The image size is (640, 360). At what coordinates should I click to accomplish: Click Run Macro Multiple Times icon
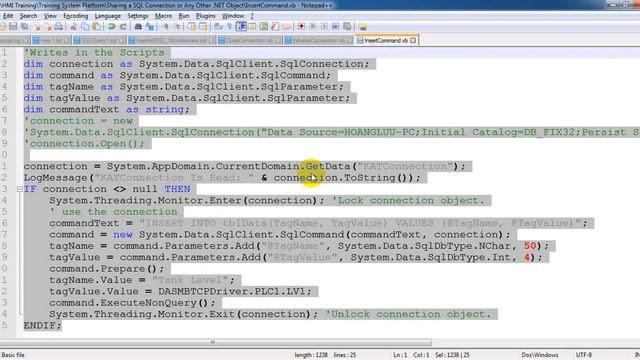pos(336,27)
